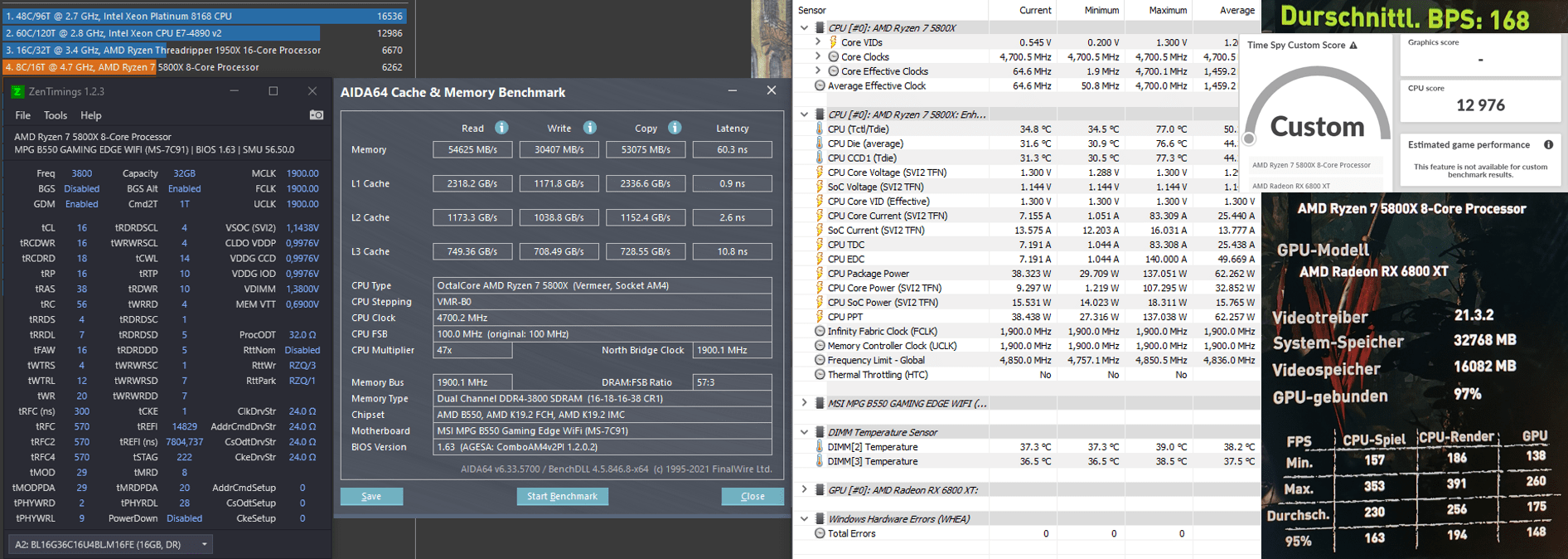Click the DRAM:FSB Ratio 57:3 field

tap(732, 382)
